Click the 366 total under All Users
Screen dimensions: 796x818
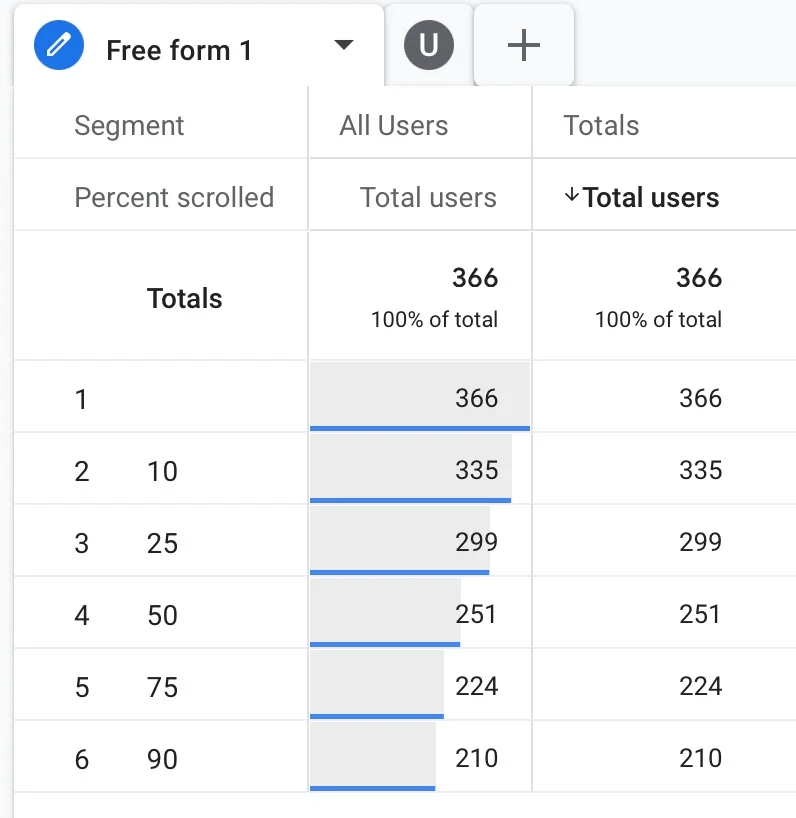475,278
